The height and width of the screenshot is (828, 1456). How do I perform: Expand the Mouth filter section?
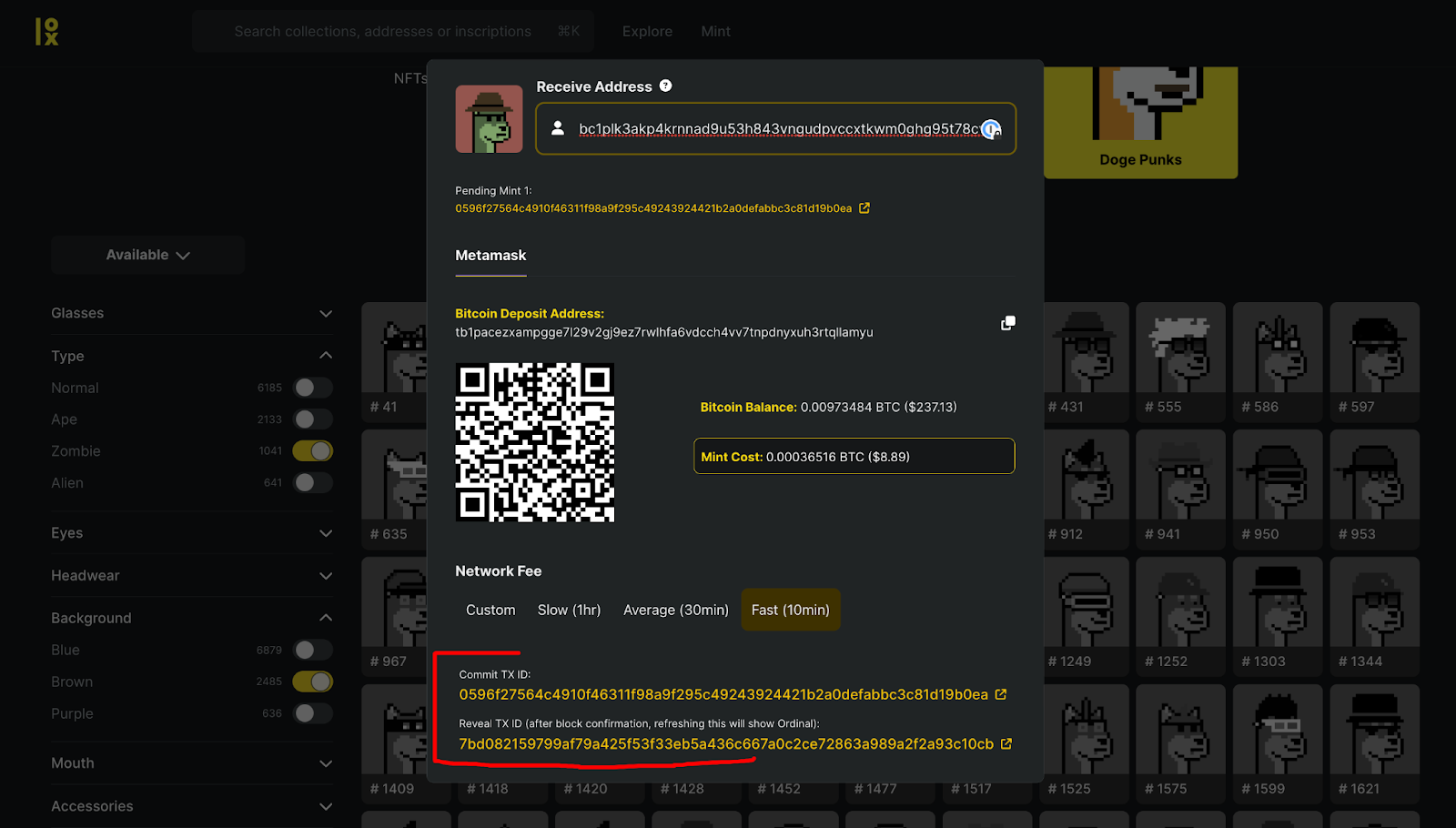(x=192, y=763)
